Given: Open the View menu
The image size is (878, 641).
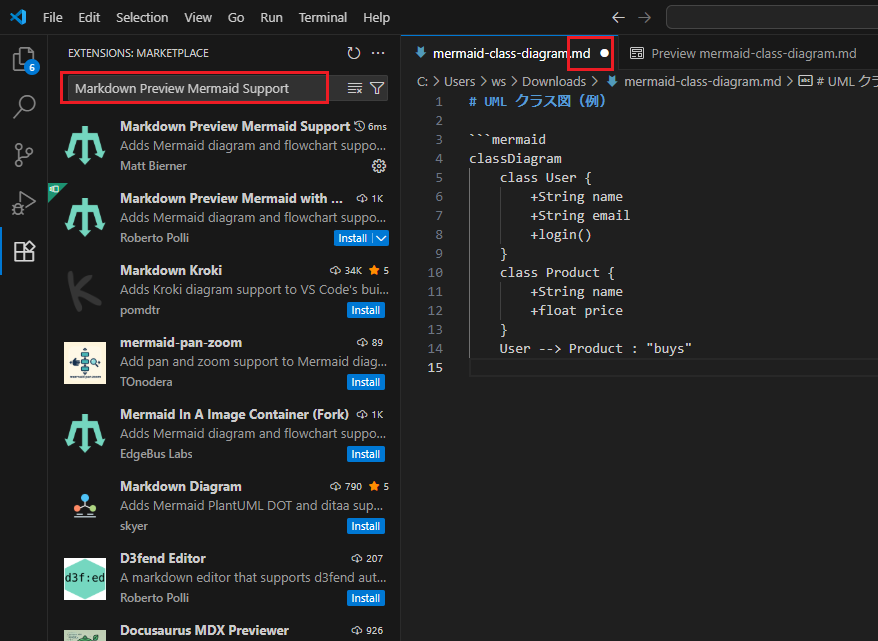Looking at the screenshot, I should [x=198, y=17].
